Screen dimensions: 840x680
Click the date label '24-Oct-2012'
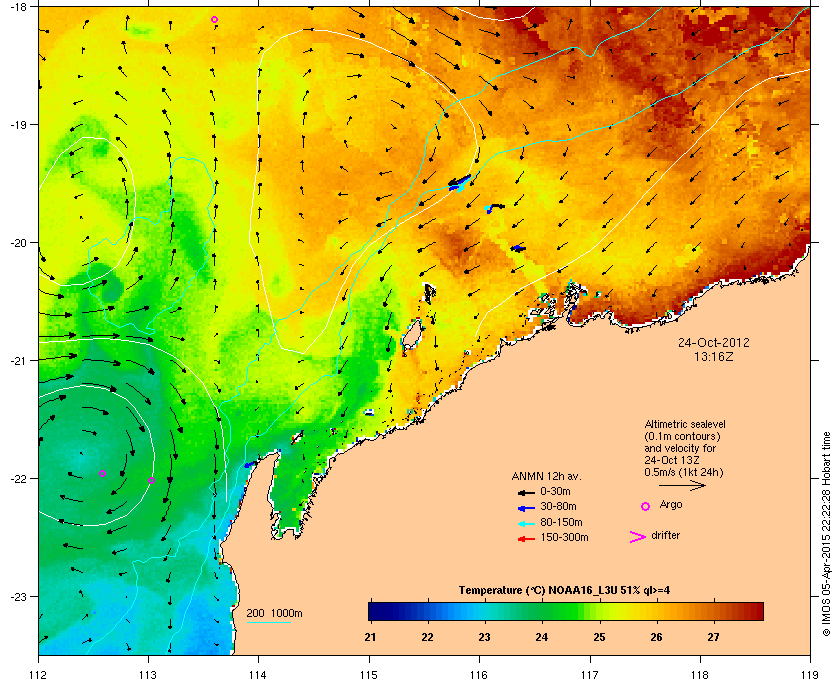point(714,342)
